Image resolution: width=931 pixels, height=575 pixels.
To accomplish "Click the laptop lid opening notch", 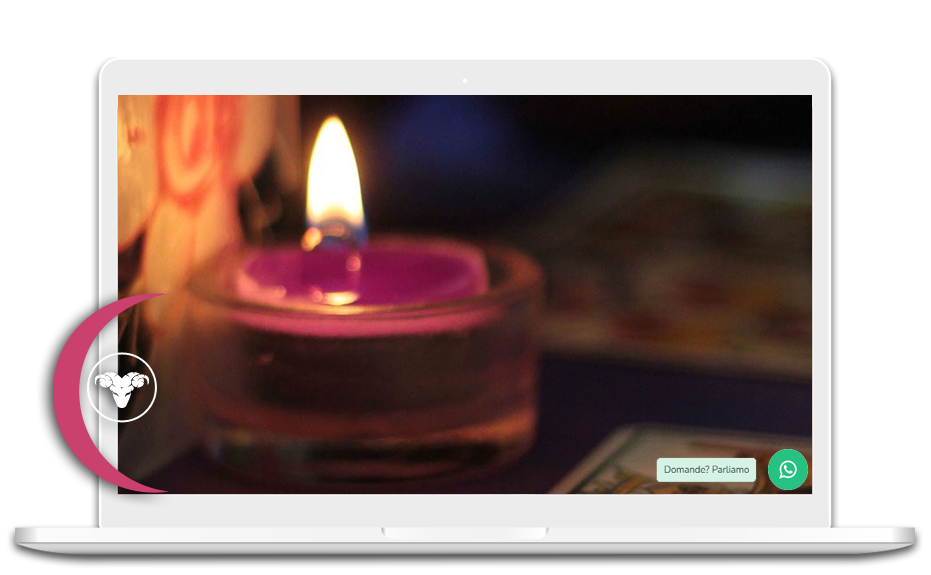I will click(465, 532).
